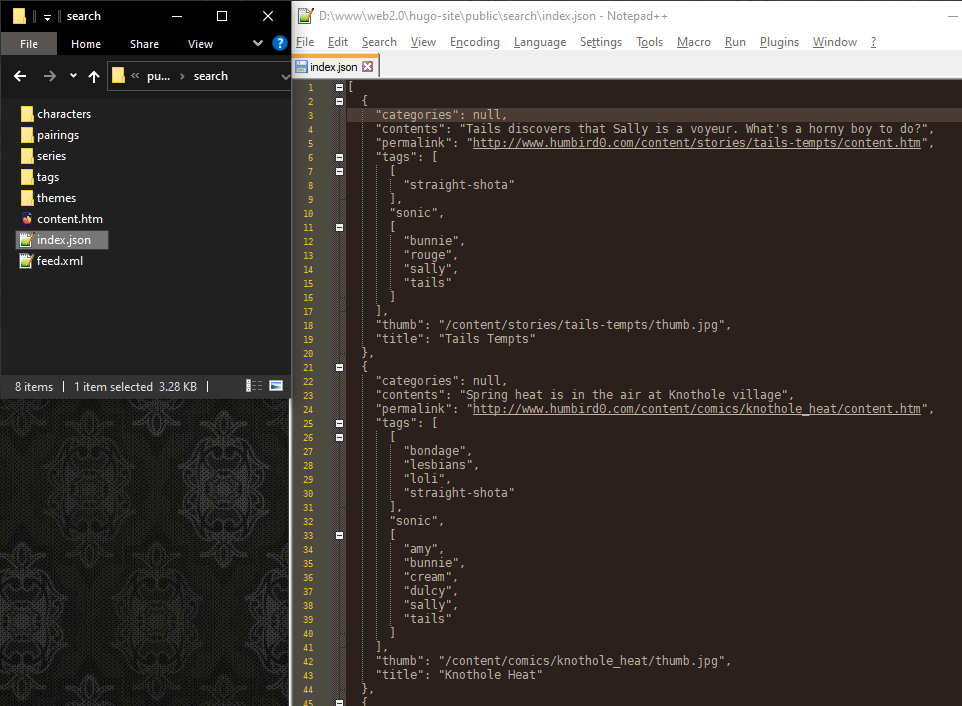
Task: Click the Back arrow in File Explorer
Action: click(20, 76)
